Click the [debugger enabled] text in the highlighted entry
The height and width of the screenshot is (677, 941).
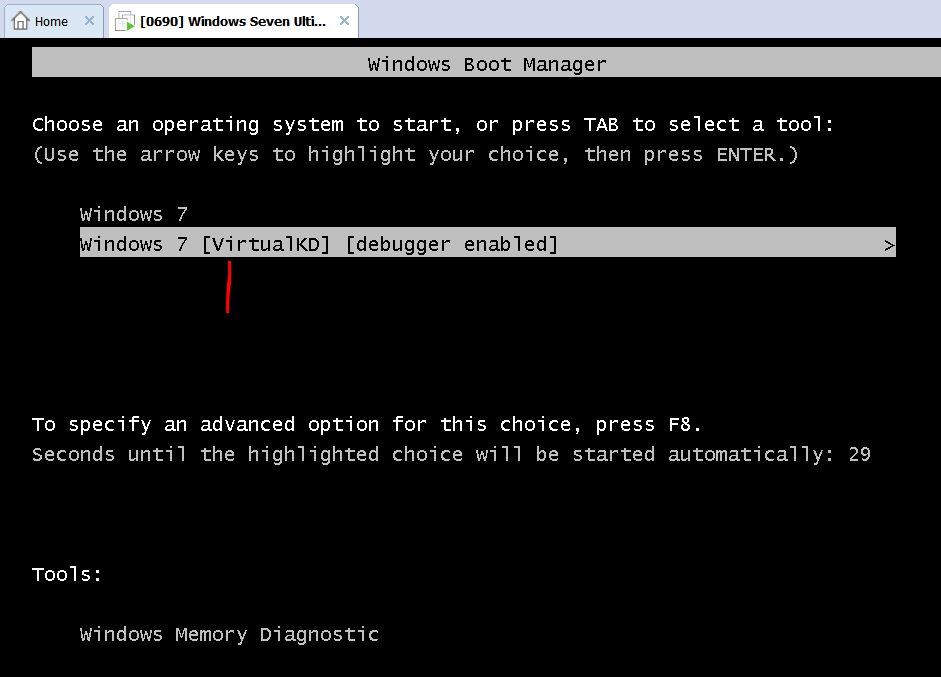pos(451,244)
